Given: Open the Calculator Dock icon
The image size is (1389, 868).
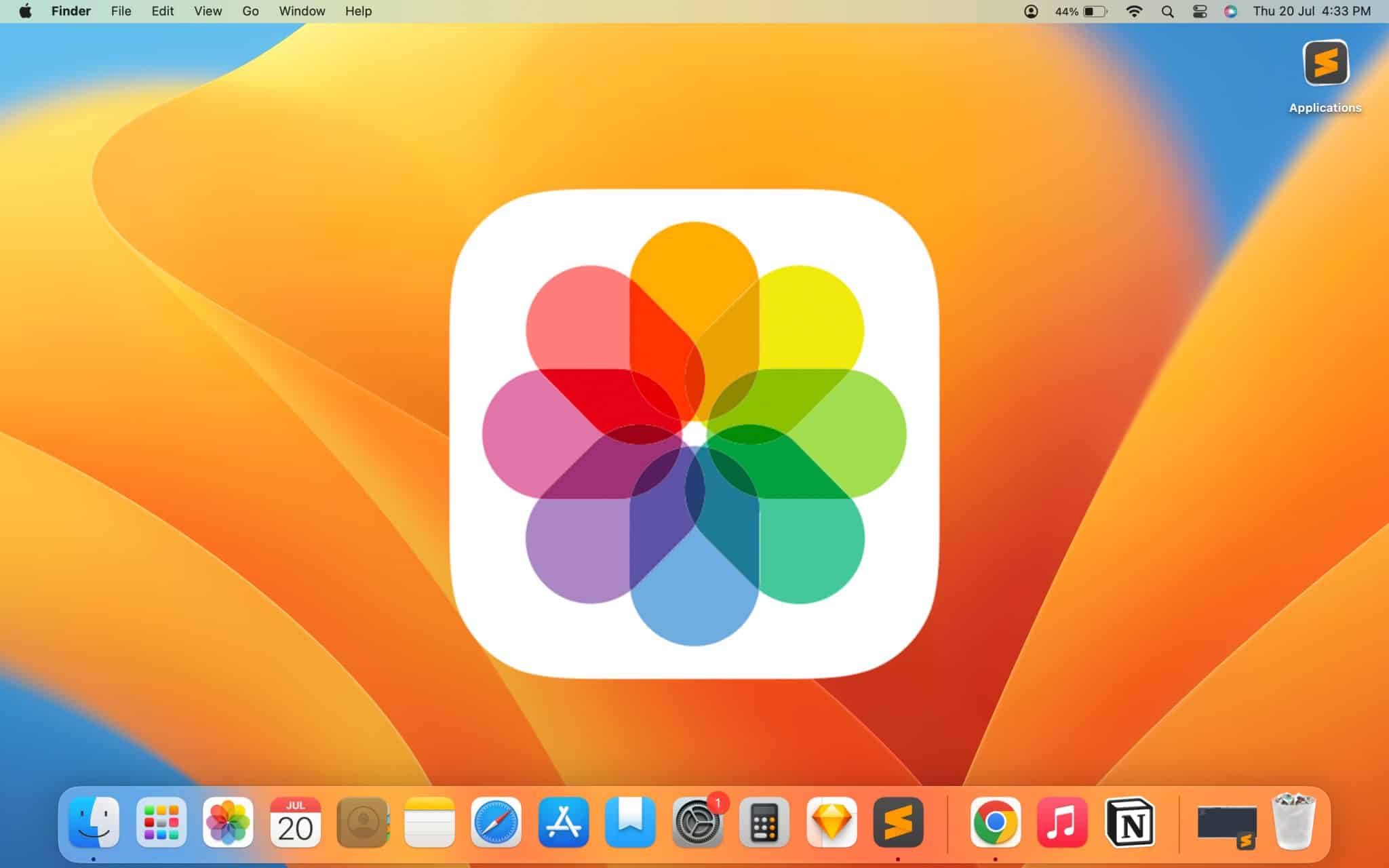Looking at the screenshot, I should point(764,823).
